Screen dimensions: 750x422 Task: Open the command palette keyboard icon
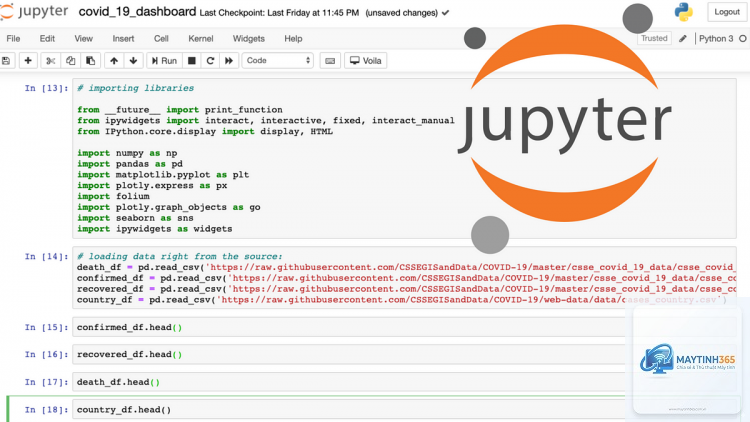coord(330,61)
